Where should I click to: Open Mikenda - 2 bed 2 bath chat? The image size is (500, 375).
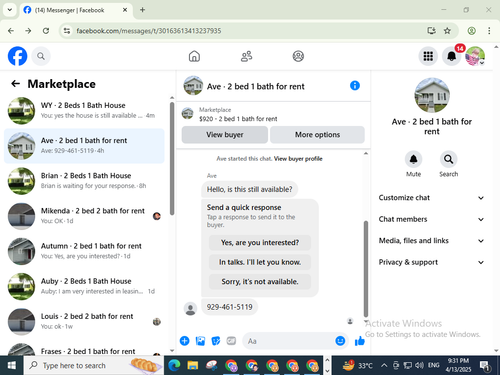[x=84, y=216]
